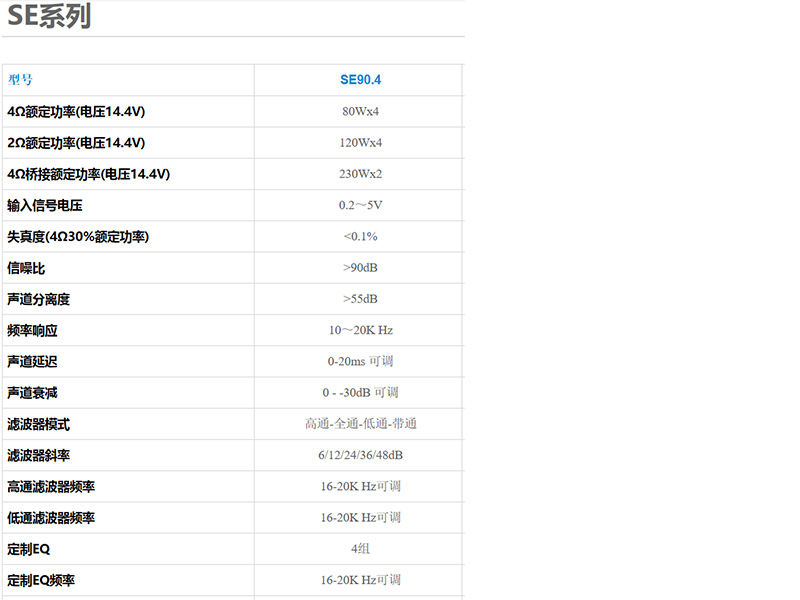Image resolution: width=800 pixels, height=600 pixels.
Task: Click the SE系列 heading
Action: click(49, 17)
